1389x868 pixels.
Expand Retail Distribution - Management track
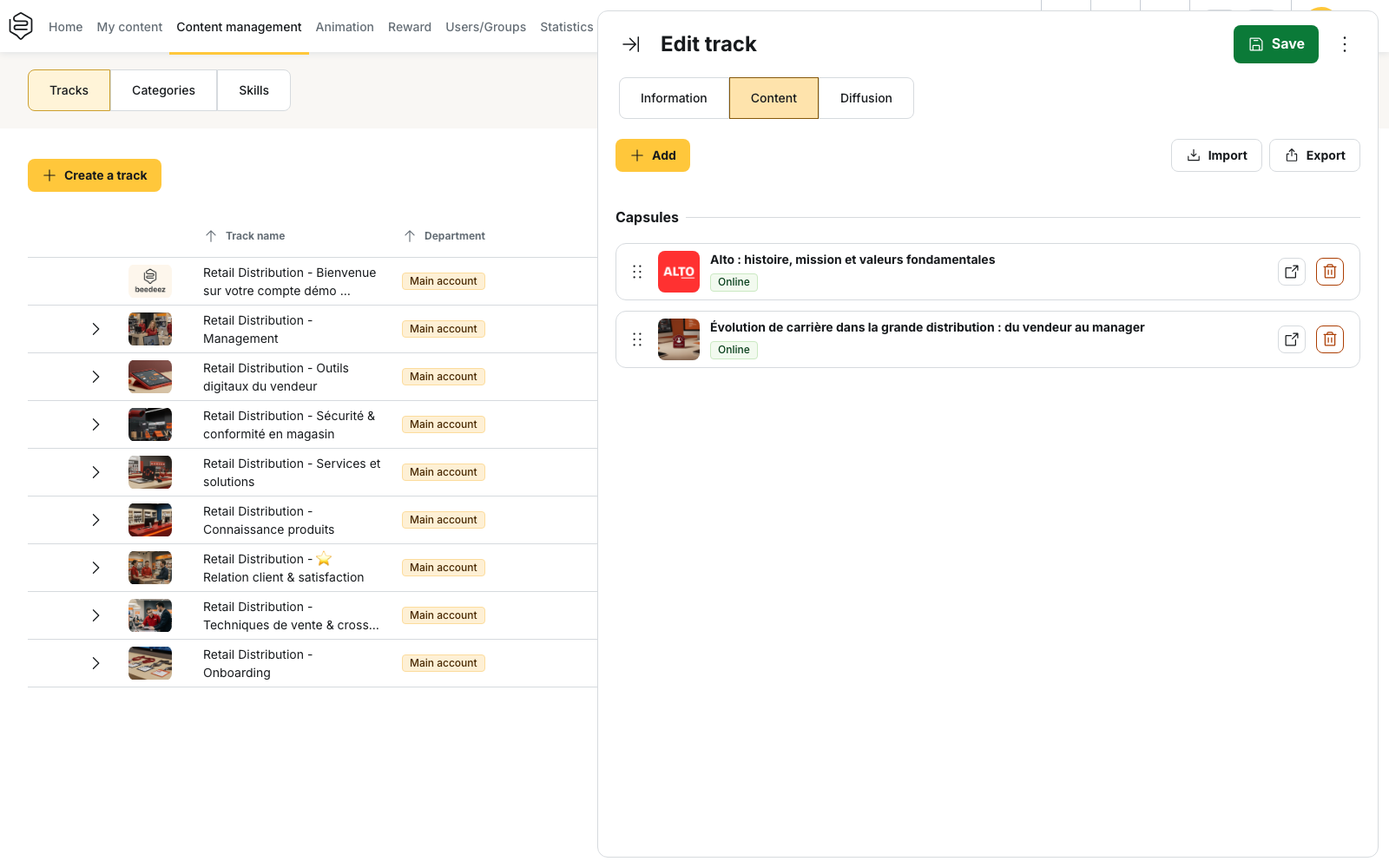[95, 329]
